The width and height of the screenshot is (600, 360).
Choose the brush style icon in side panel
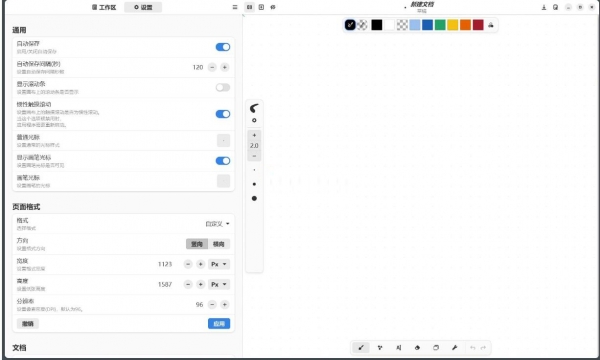click(254, 108)
